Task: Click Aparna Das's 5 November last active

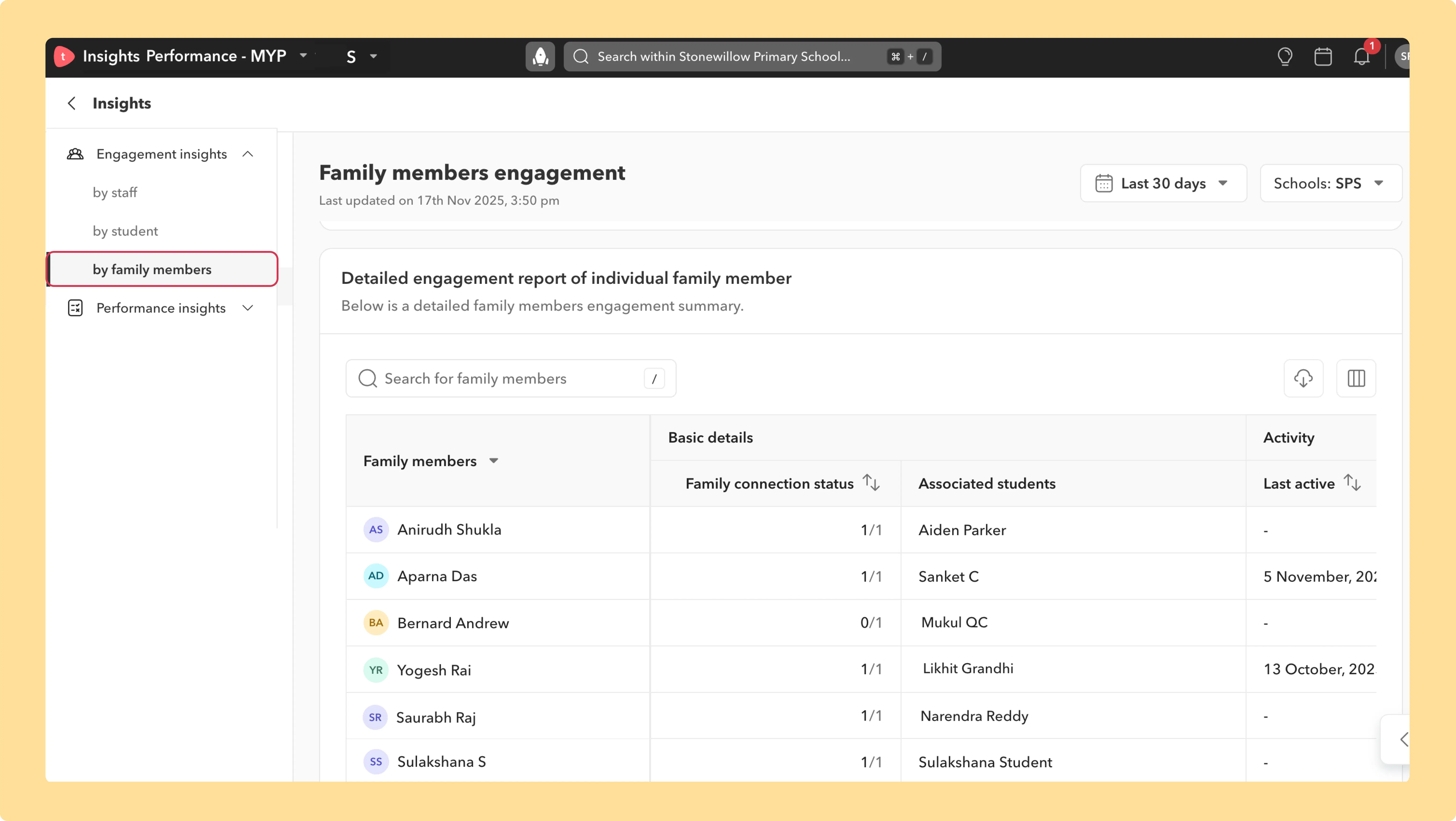Action: [x=1320, y=576]
